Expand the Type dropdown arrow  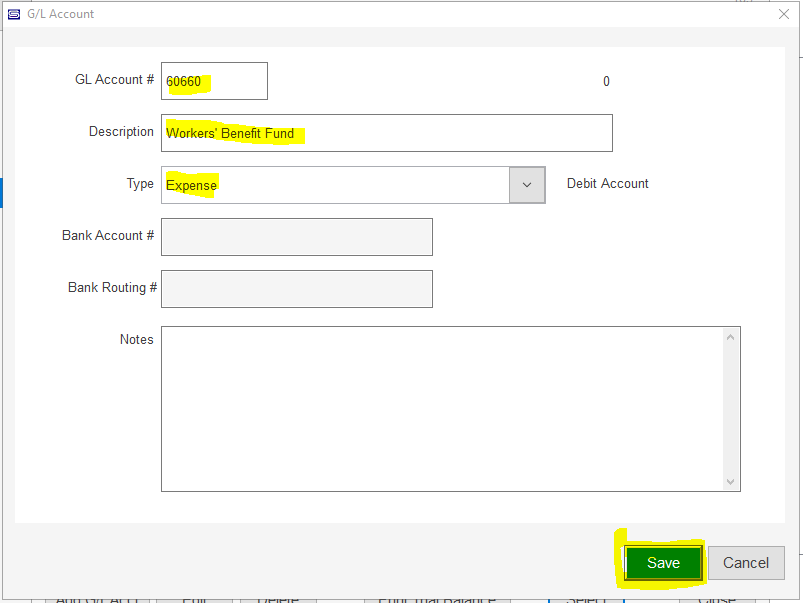coord(527,185)
